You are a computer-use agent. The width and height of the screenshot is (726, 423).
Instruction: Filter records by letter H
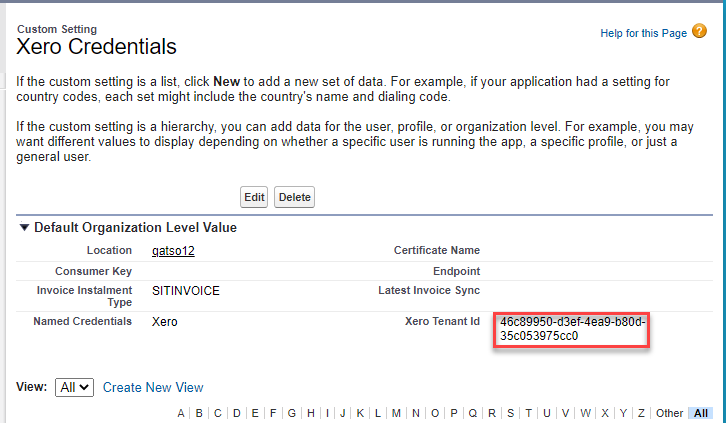tap(311, 413)
